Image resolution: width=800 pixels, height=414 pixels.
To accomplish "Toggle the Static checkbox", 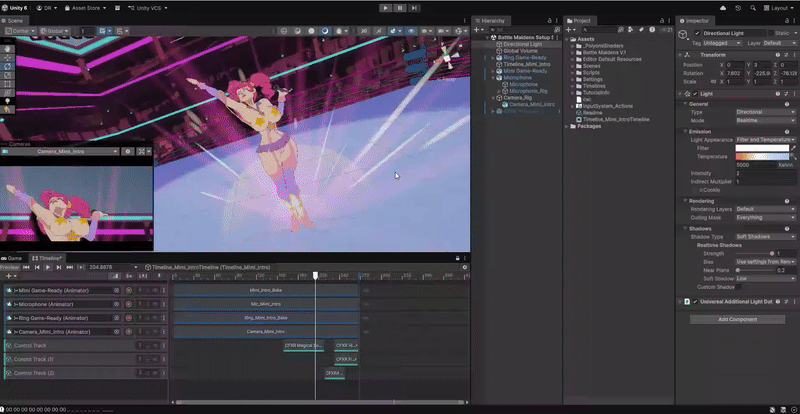I will point(770,33).
